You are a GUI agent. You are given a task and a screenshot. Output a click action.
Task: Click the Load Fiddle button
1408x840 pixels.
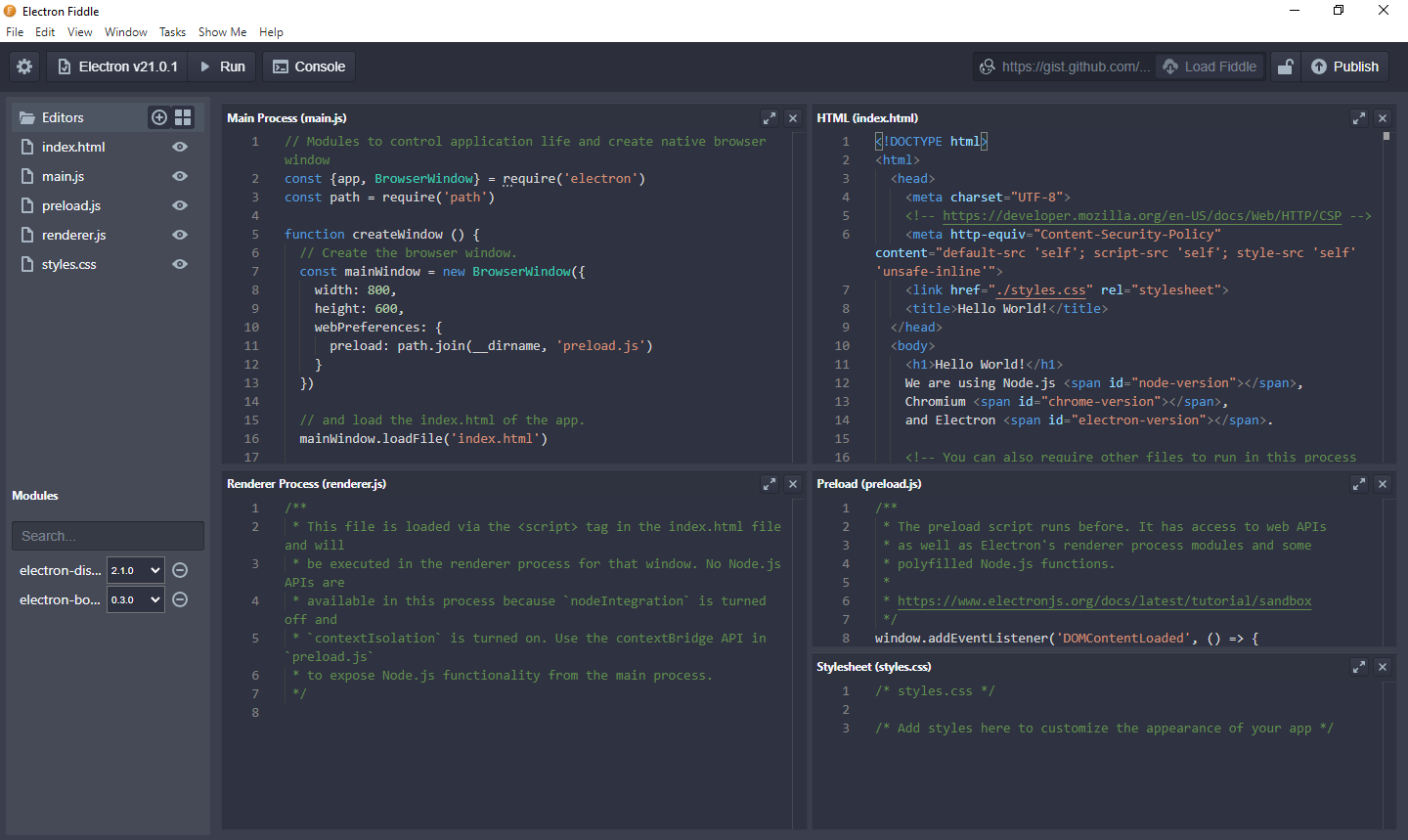pyautogui.click(x=1210, y=66)
